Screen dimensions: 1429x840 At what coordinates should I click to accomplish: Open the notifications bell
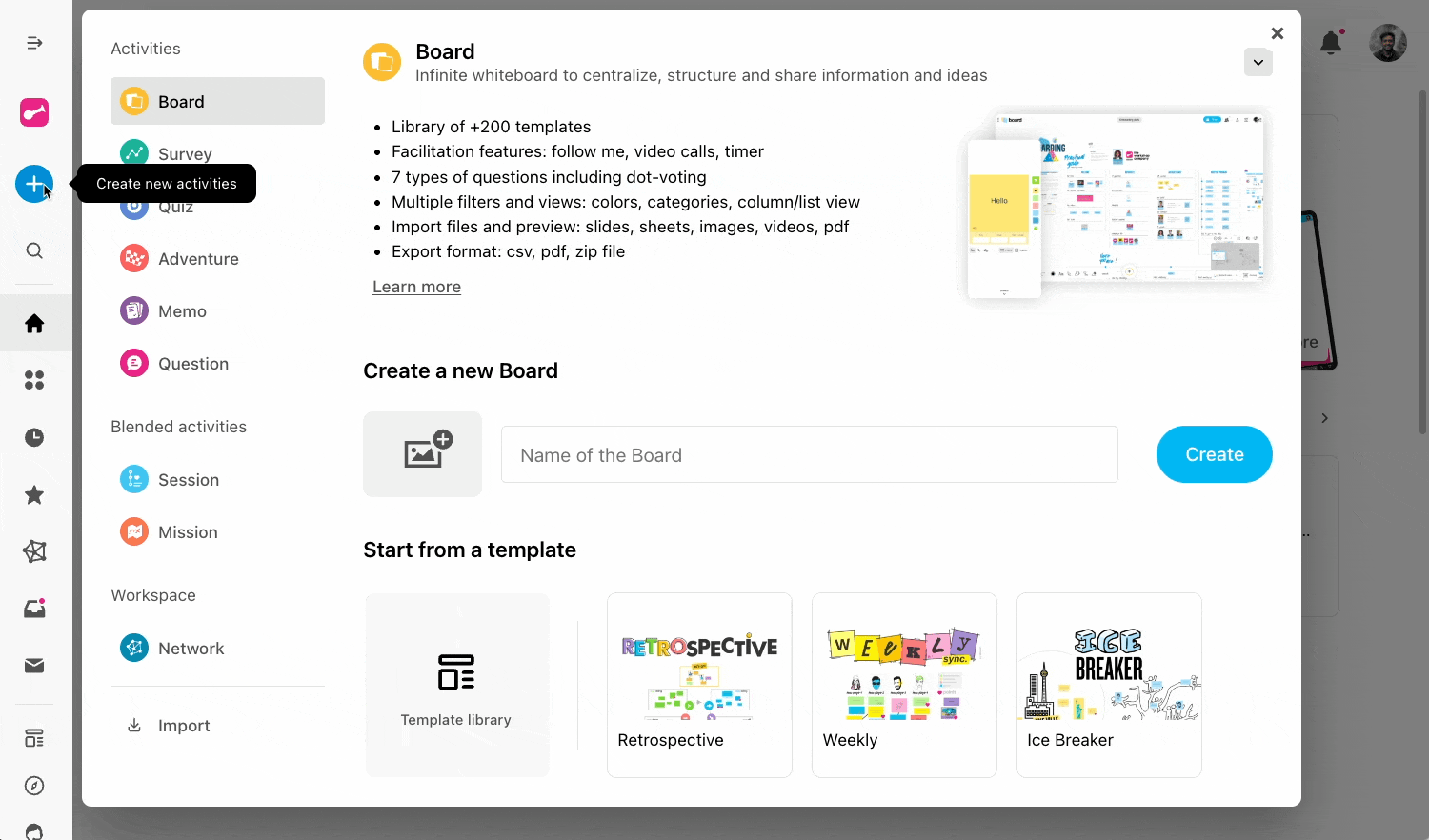(x=1331, y=43)
